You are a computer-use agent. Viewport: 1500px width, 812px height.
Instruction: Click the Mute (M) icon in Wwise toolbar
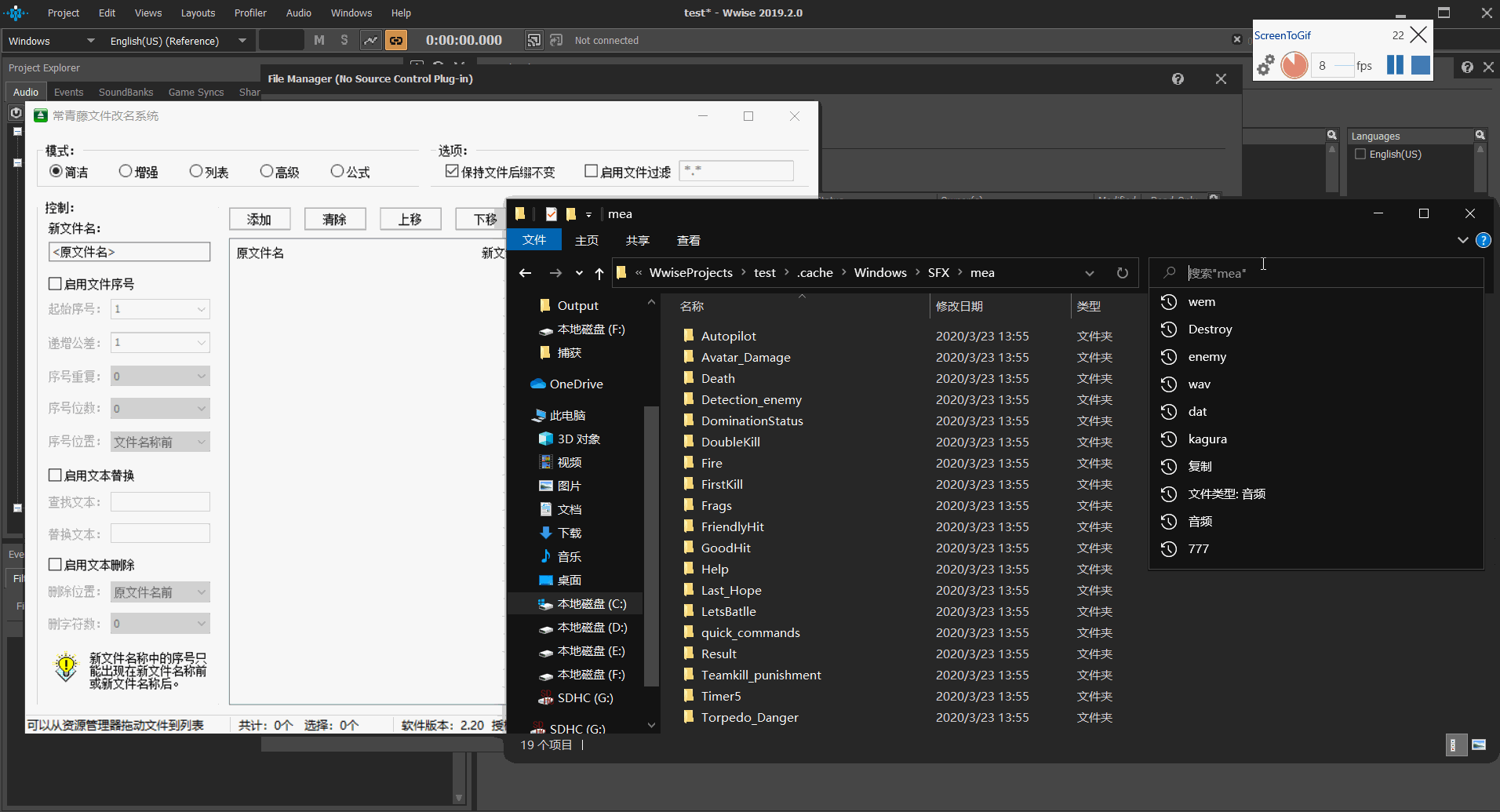click(319, 40)
